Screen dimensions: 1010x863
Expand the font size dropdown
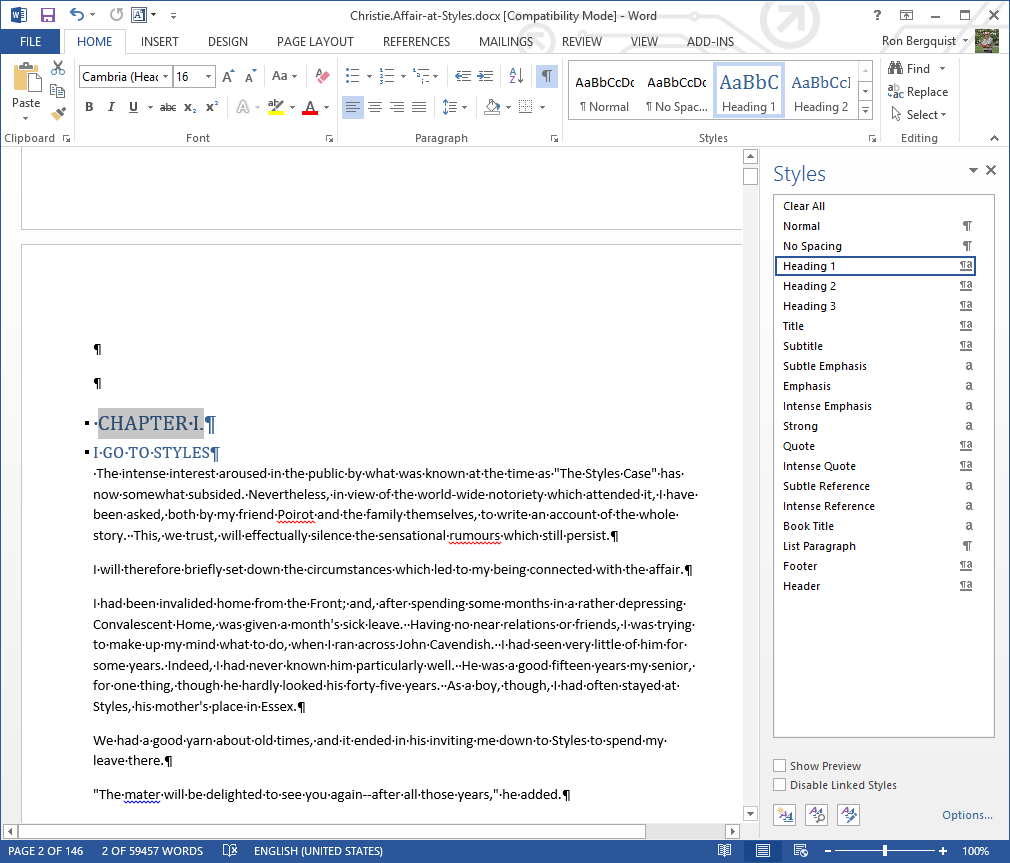(x=209, y=77)
